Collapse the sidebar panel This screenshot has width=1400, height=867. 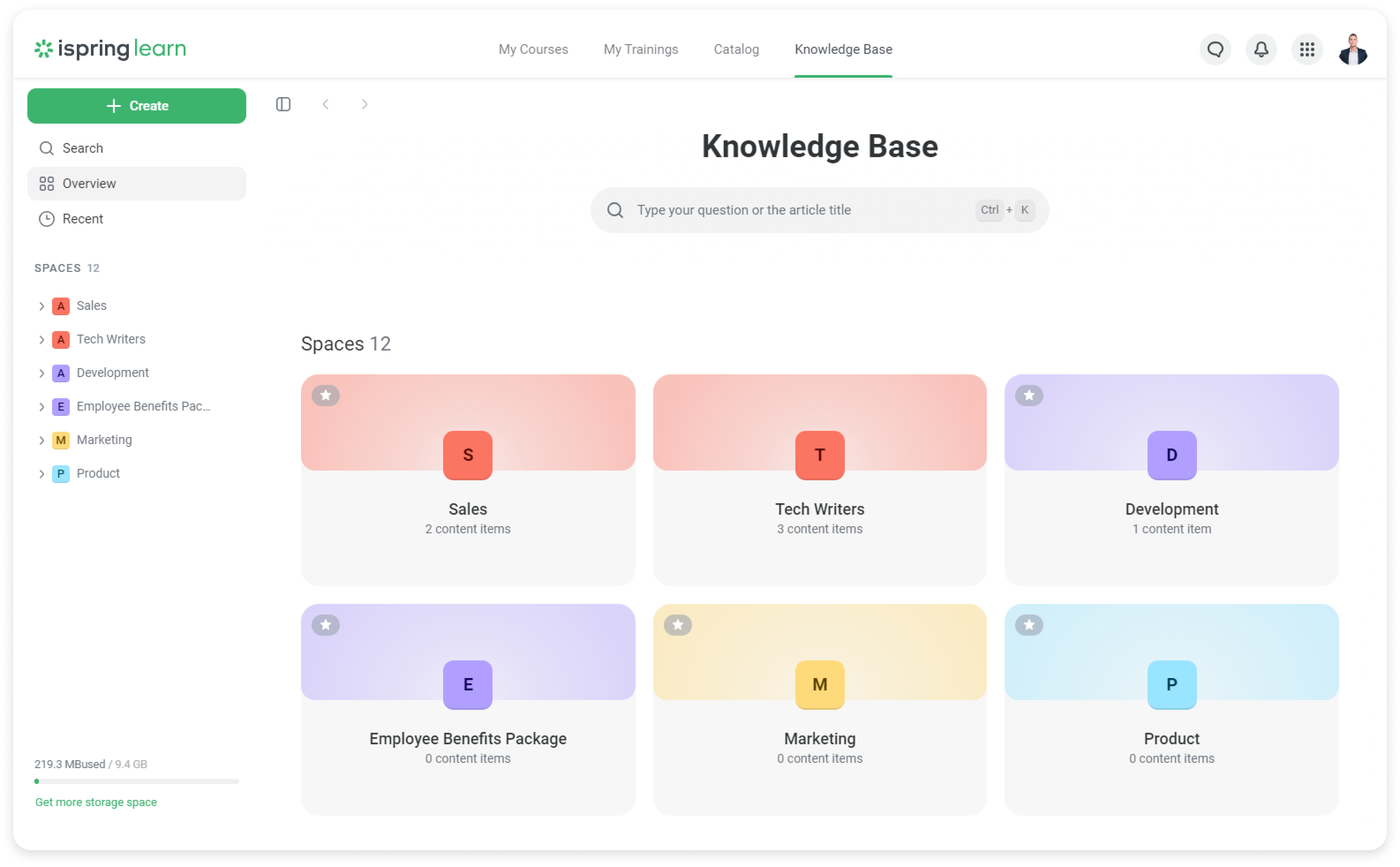[283, 104]
